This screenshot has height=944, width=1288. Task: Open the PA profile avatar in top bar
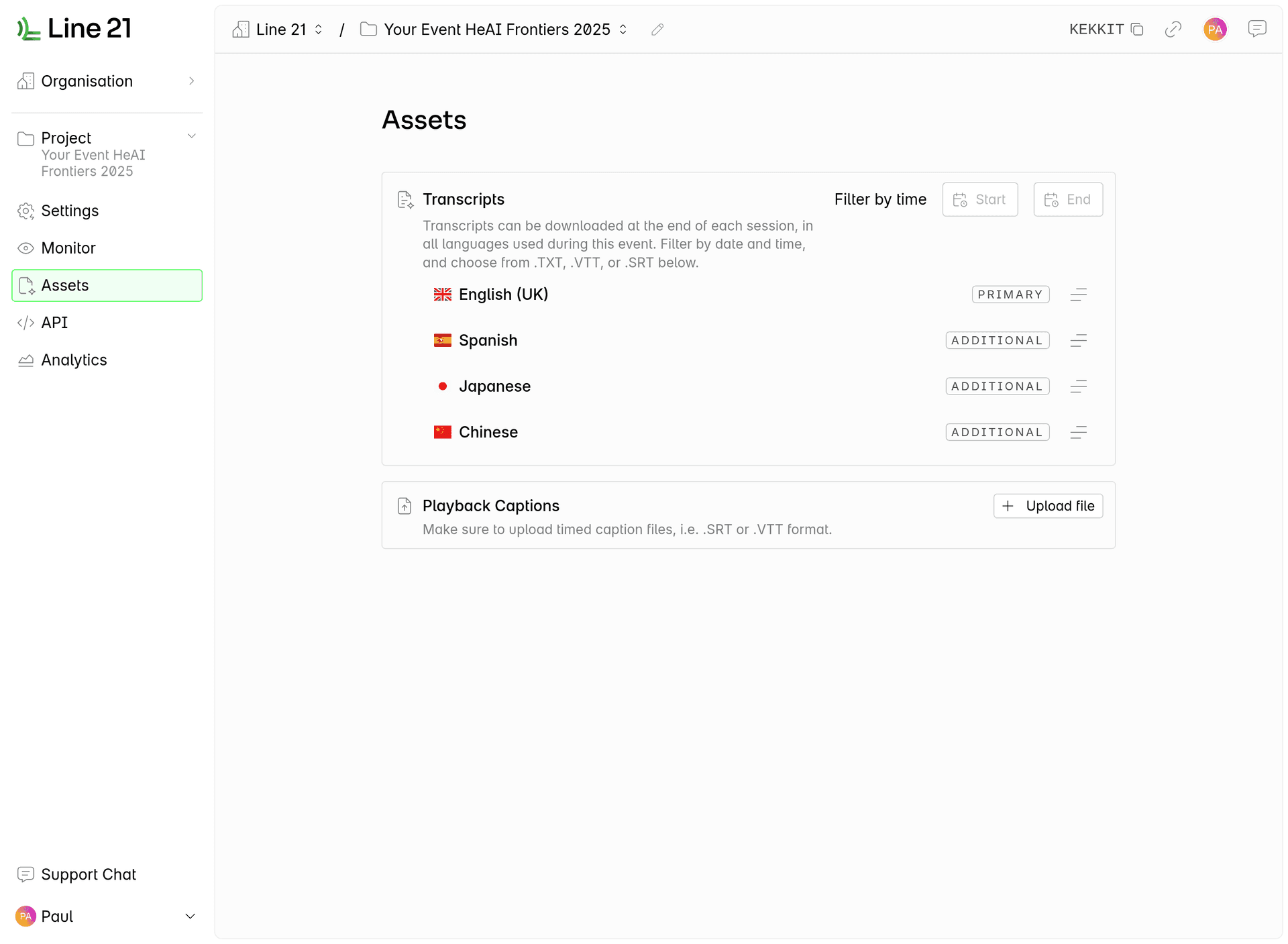pos(1215,30)
